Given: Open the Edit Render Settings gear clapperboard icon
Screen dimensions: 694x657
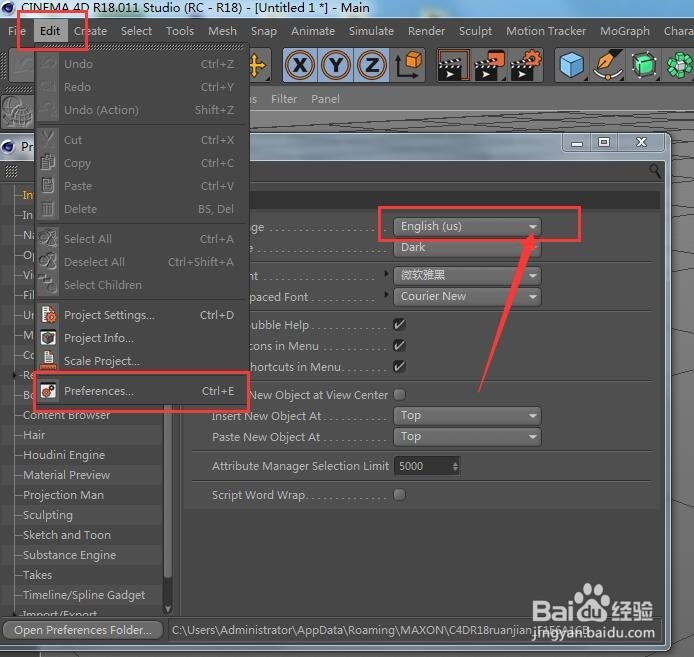Looking at the screenshot, I should pyautogui.click(x=526, y=66).
